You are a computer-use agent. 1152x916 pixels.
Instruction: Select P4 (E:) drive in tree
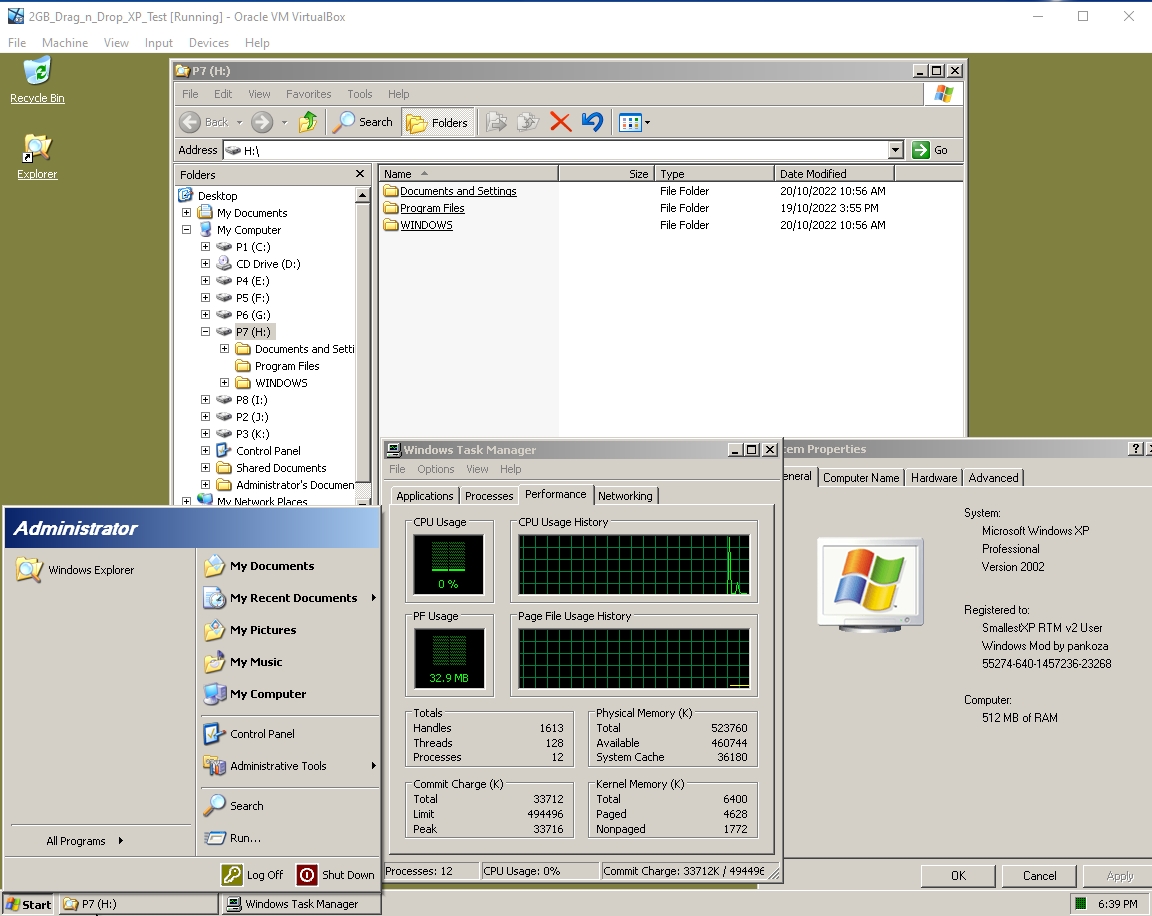252,281
